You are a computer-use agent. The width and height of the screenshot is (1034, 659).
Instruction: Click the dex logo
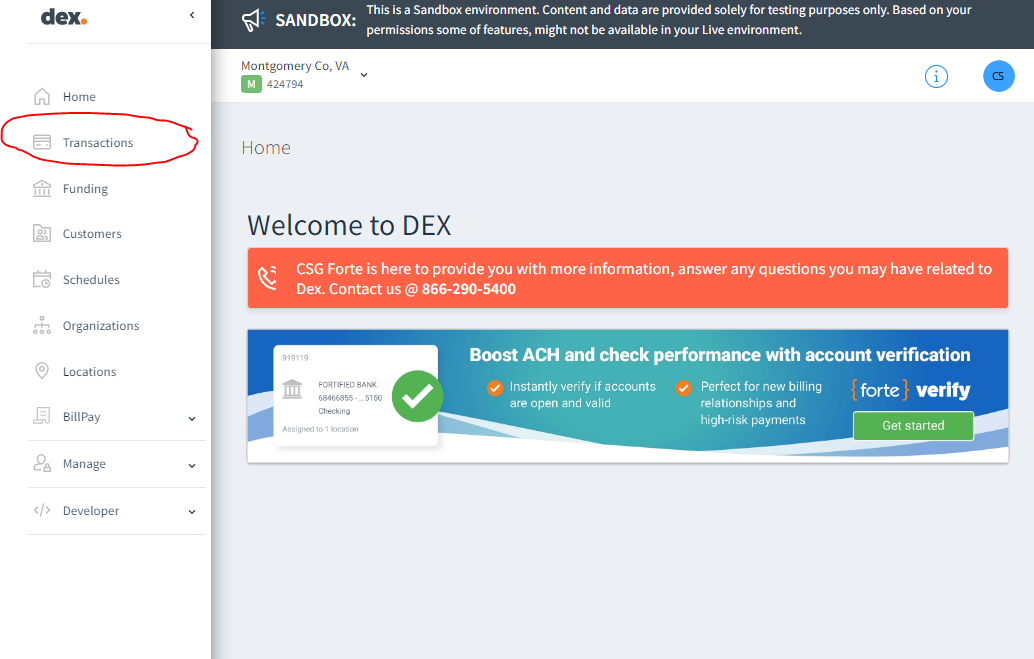(x=63, y=17)
